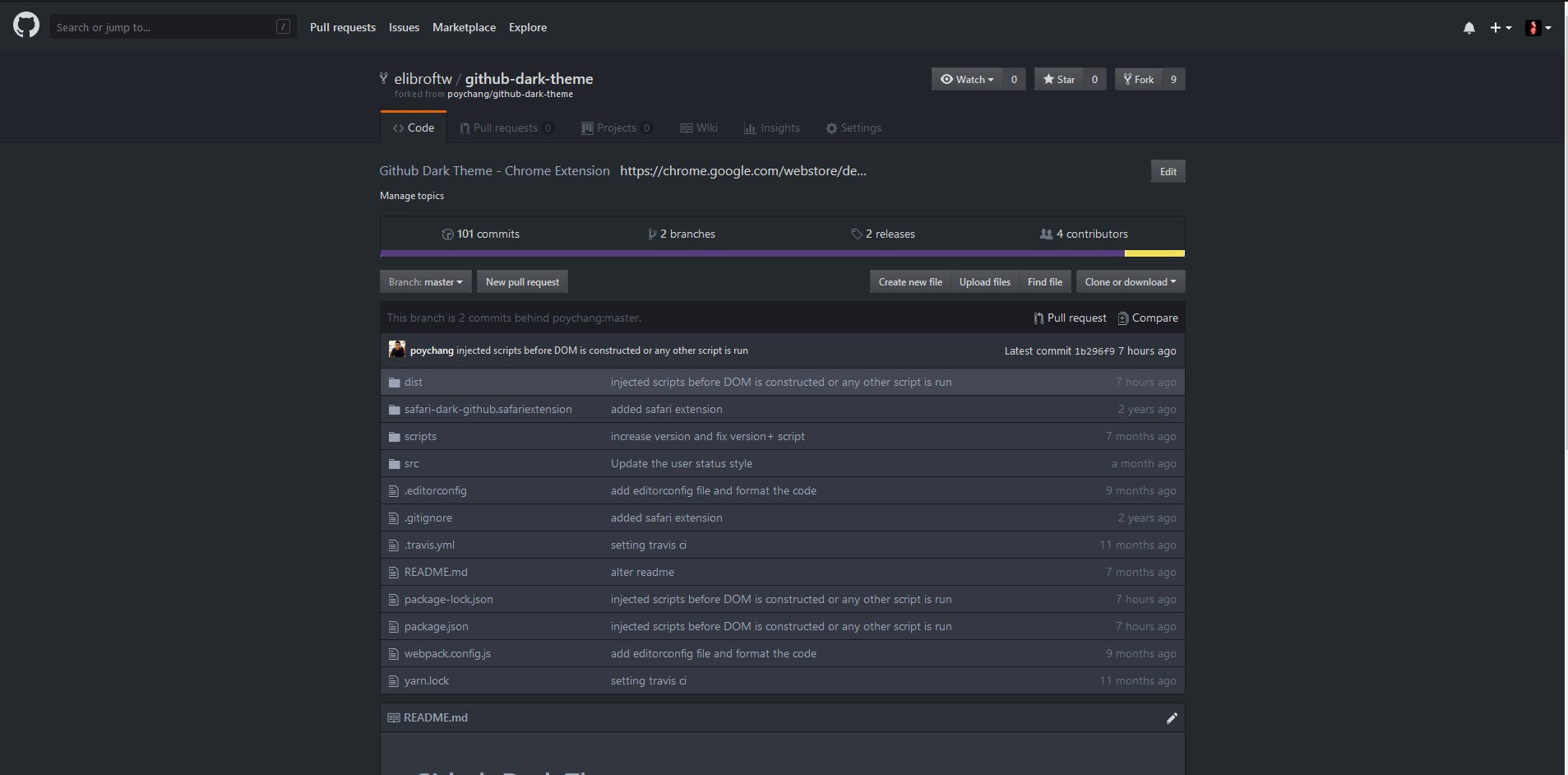View 4 contributors
This screenshot has height=775, width=1568.
click(x=1084, y=234)
